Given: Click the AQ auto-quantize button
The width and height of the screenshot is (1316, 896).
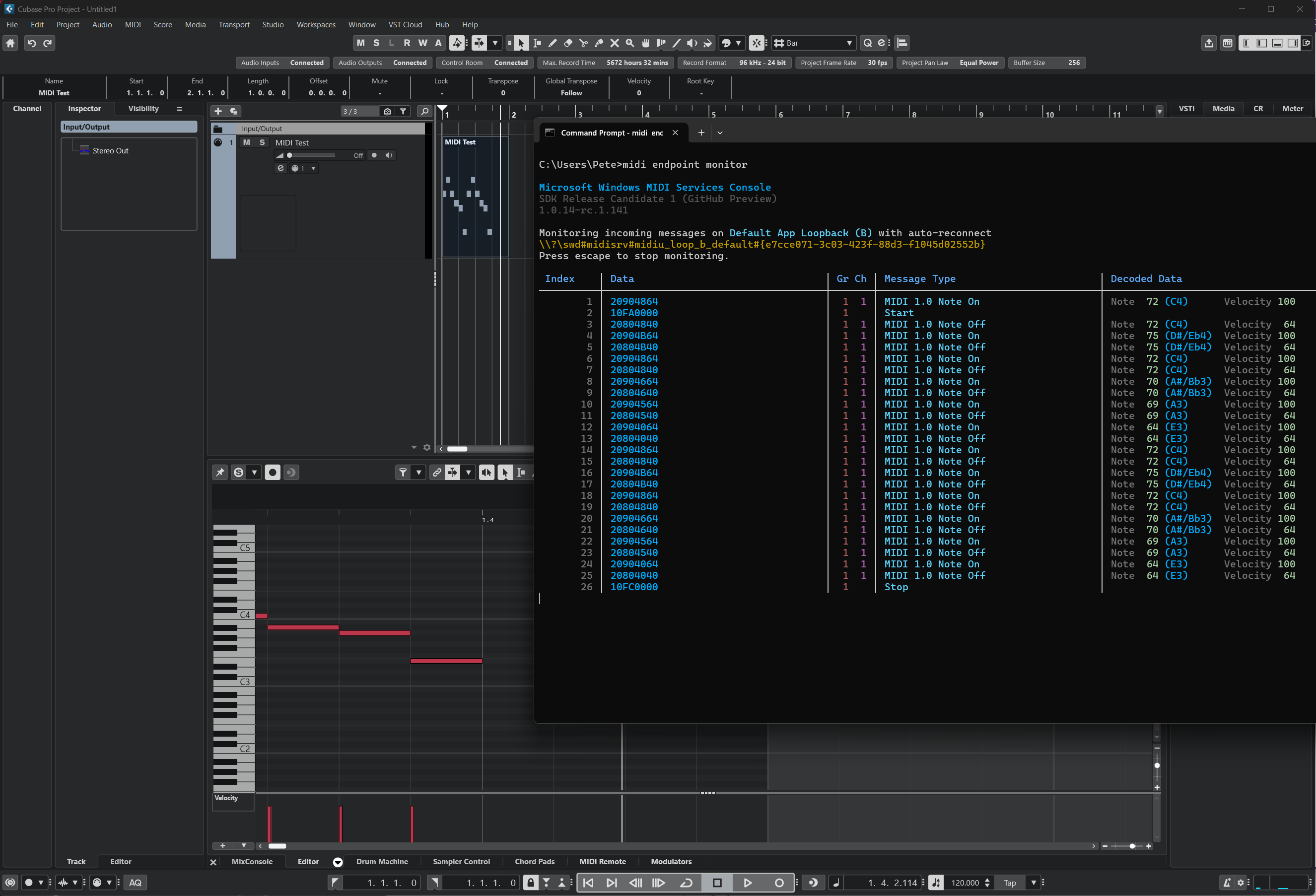Looking at the screenshot, I should [x=136, y=883].
